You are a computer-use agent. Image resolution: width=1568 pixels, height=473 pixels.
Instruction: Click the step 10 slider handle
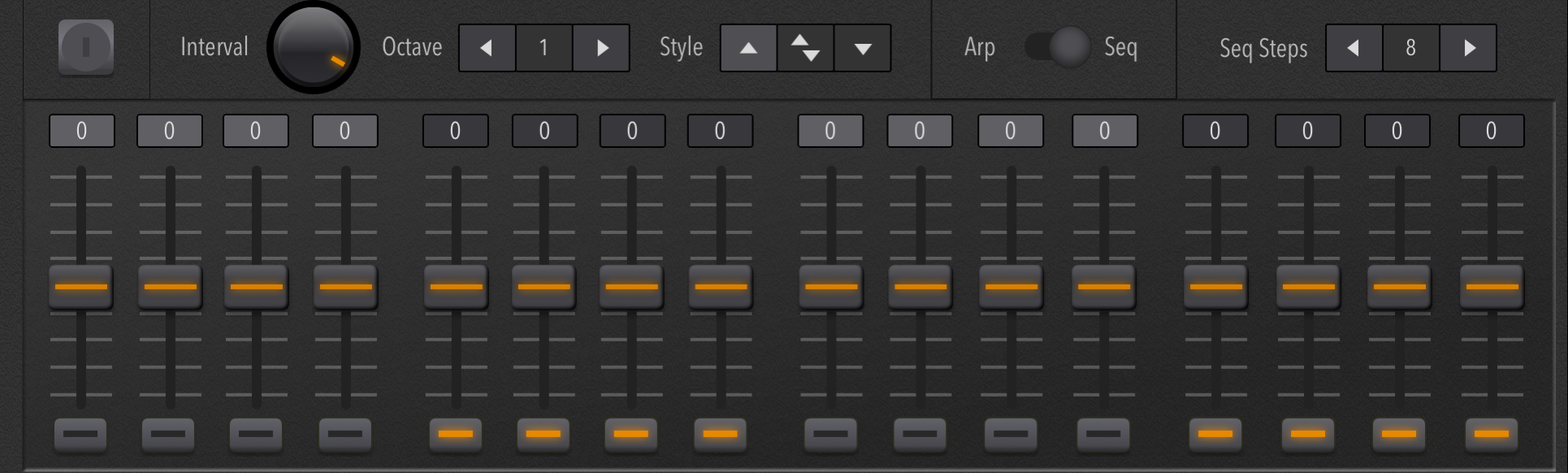click(x=920, y=286)
